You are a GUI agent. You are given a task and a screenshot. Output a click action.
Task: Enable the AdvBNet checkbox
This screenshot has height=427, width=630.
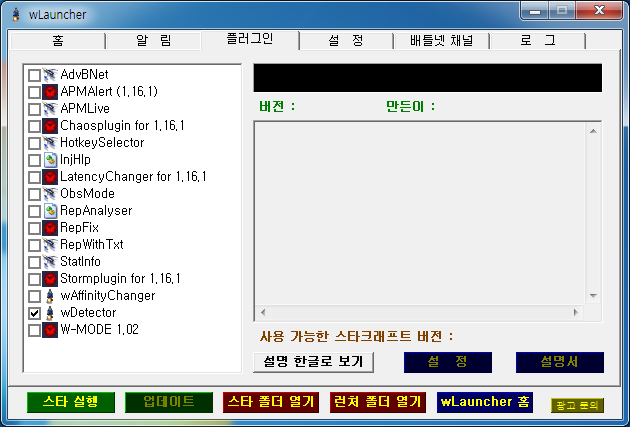(34, 75)
